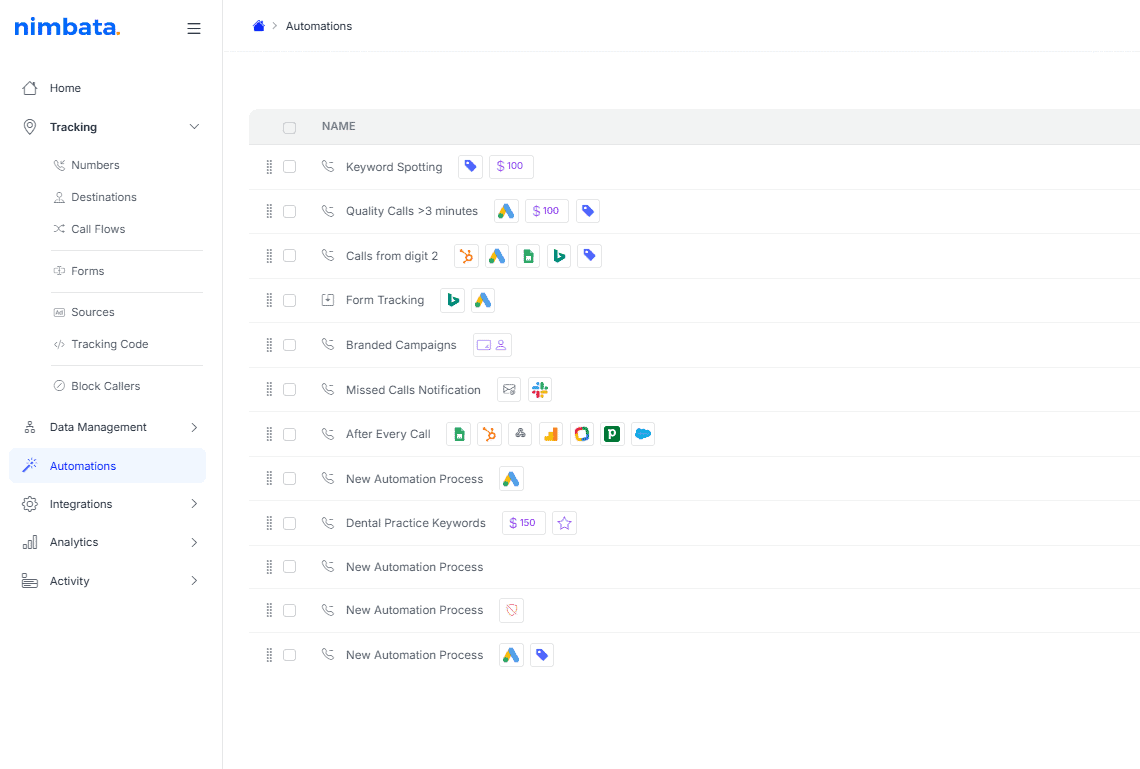Collapse the Tracking section in the sidebar
Image resolution: width=1140 pixels, height=769 pixels.
point(194,126)
